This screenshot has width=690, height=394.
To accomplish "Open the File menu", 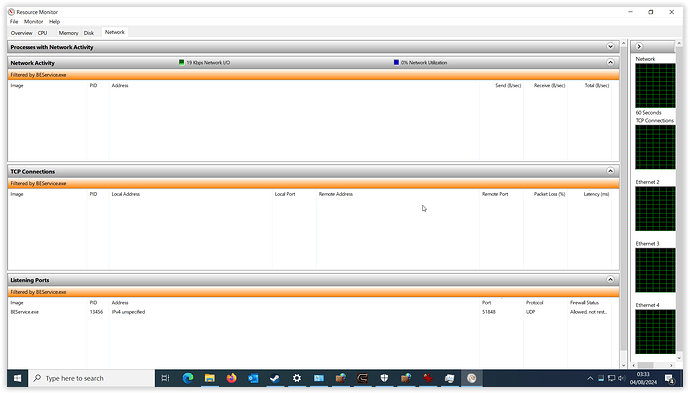I will click(14, 22).
